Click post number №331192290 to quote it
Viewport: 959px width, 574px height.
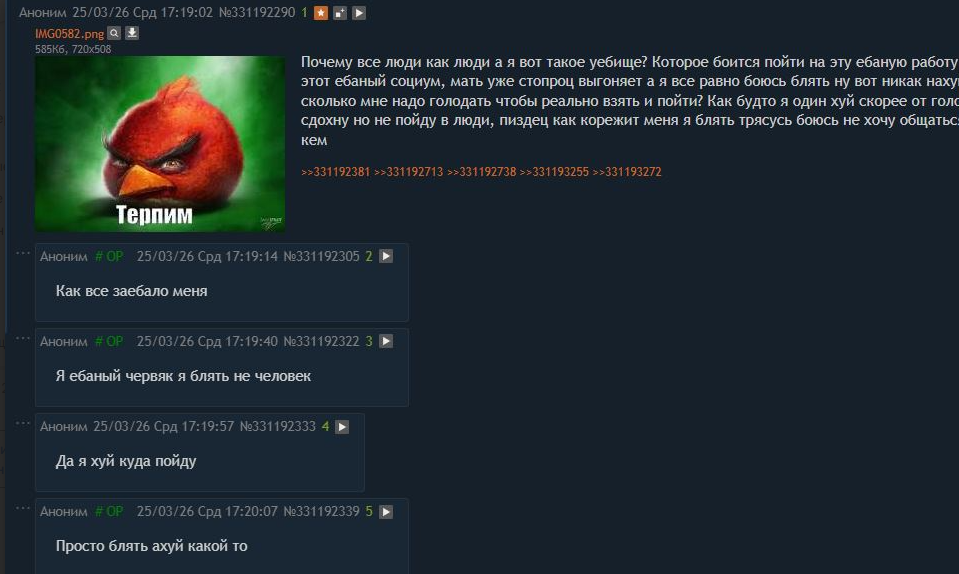257,12
